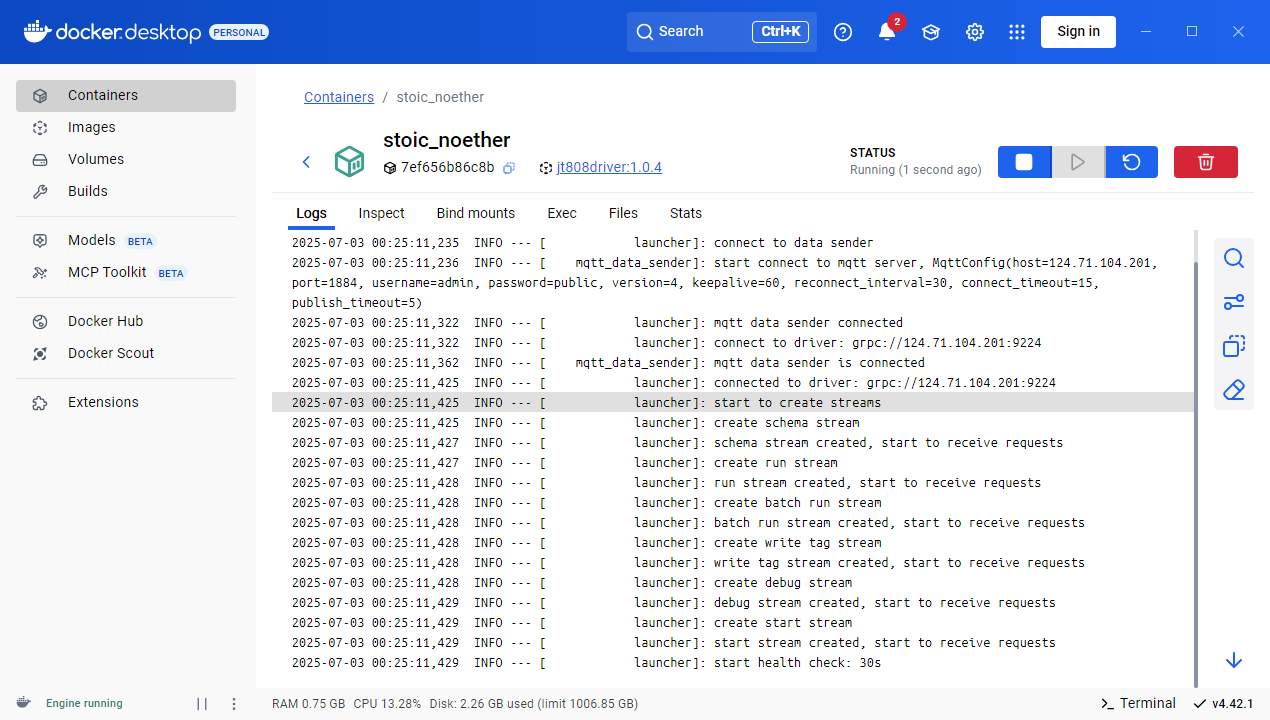Open Docker Hub from sidebar

click(x=126, y=322)
